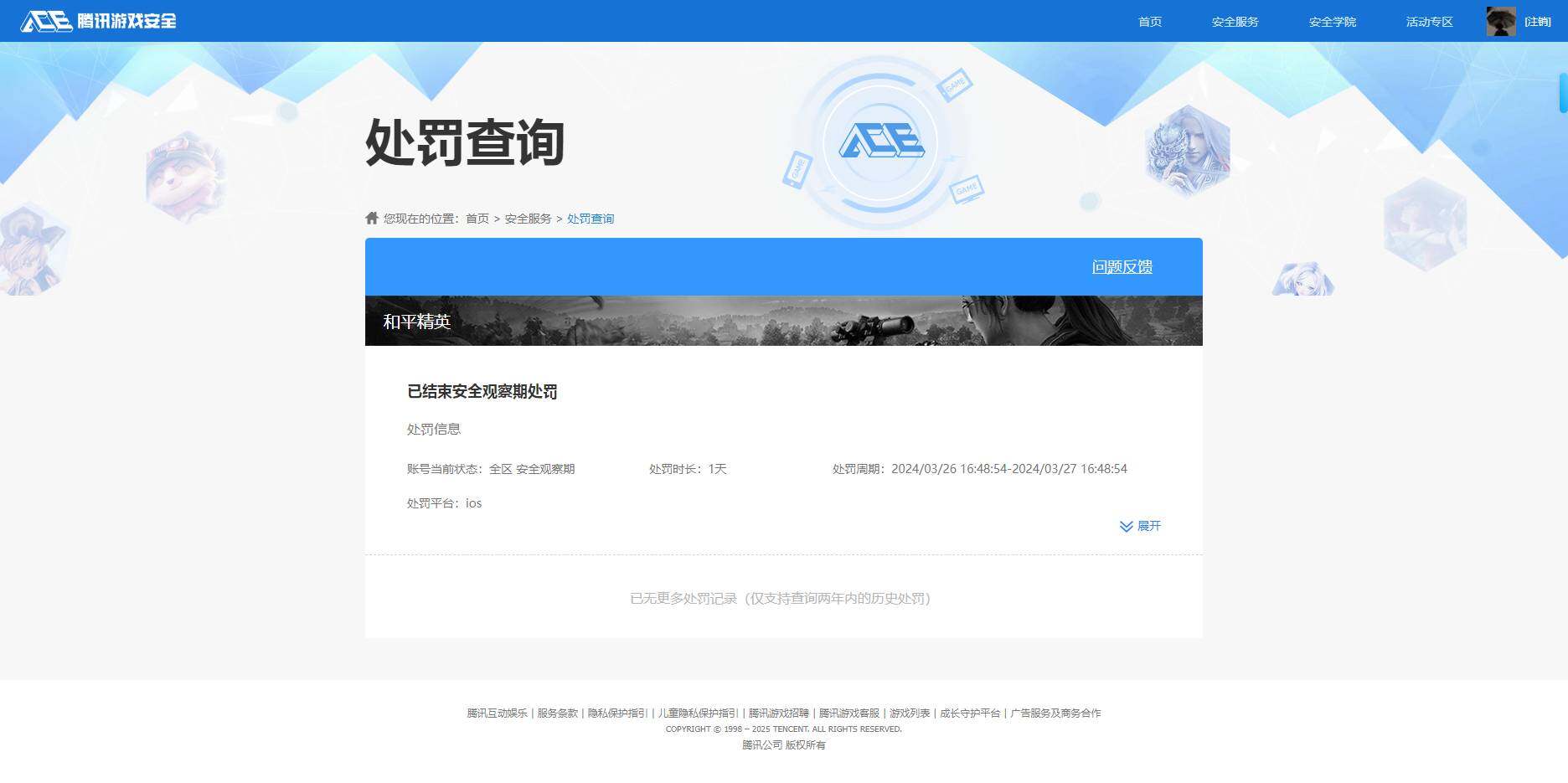Screen dimensions: 1568x783
Task: Open the 成长守护平台 footer link
Action: tap(970, 713)
